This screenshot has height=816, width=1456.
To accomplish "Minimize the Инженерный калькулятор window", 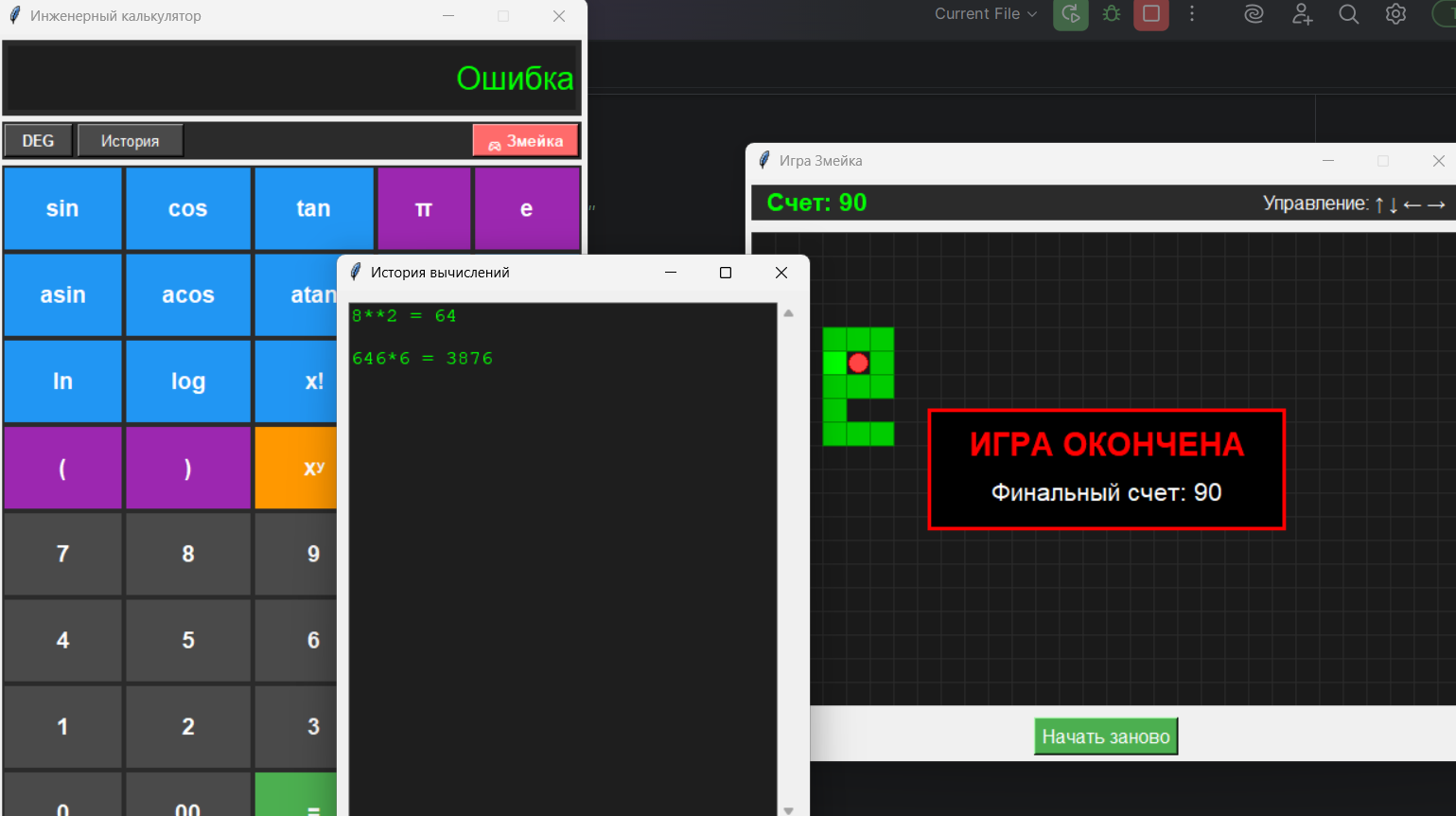I will coord(448,16).
